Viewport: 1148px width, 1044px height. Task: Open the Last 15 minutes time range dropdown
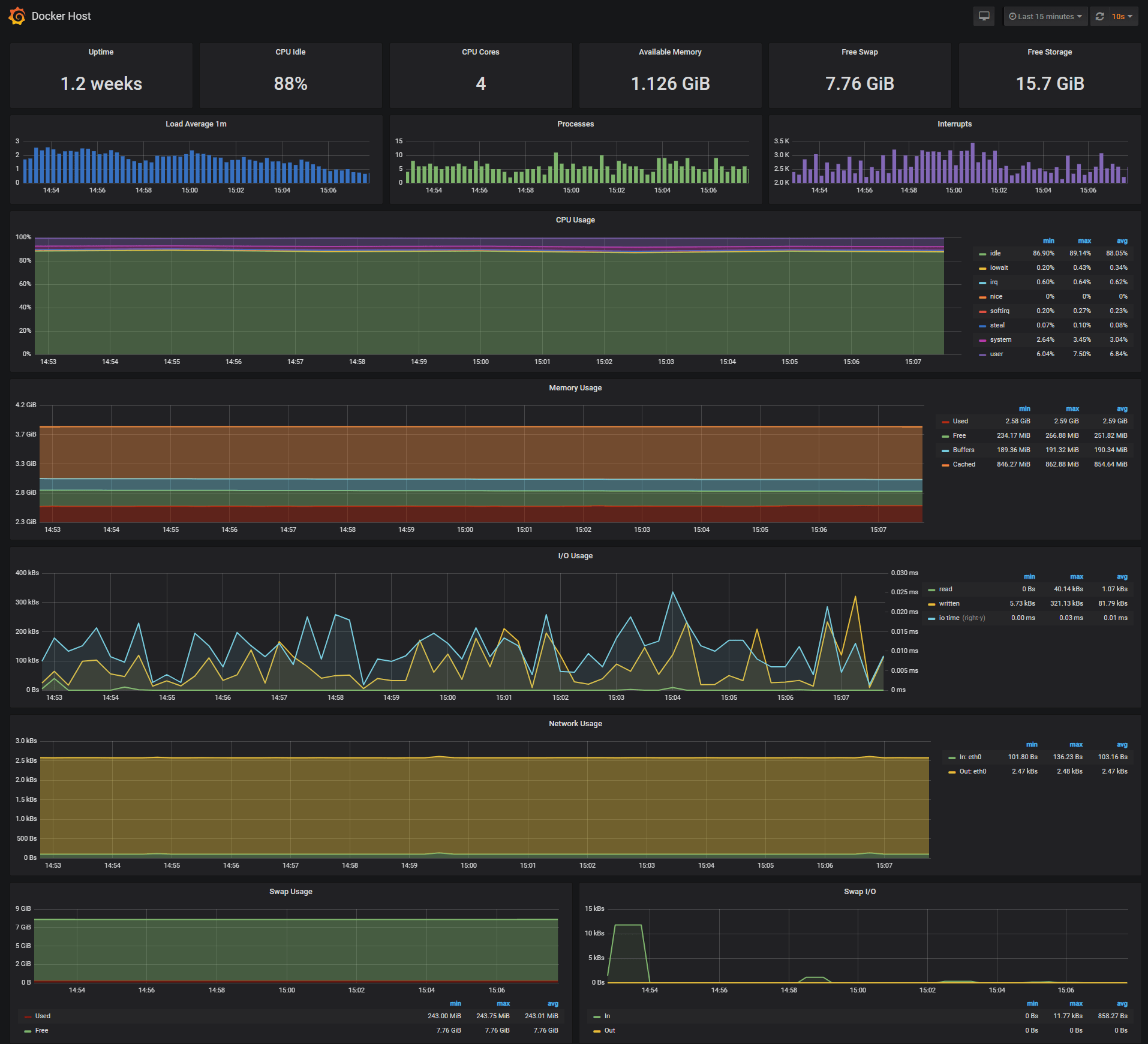click(1045, 16)
